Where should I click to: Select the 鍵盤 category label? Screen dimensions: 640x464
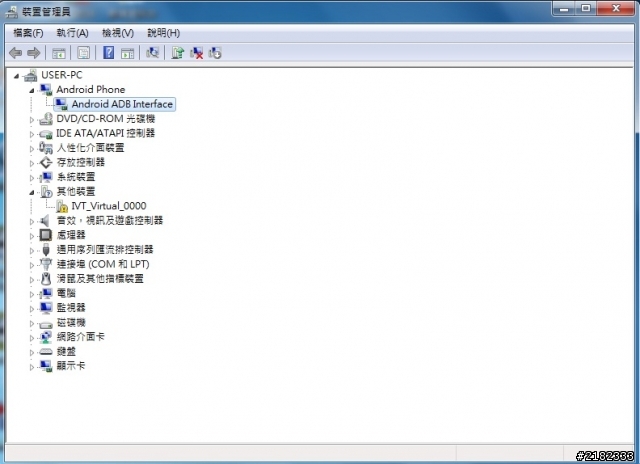tap(66, 351)
